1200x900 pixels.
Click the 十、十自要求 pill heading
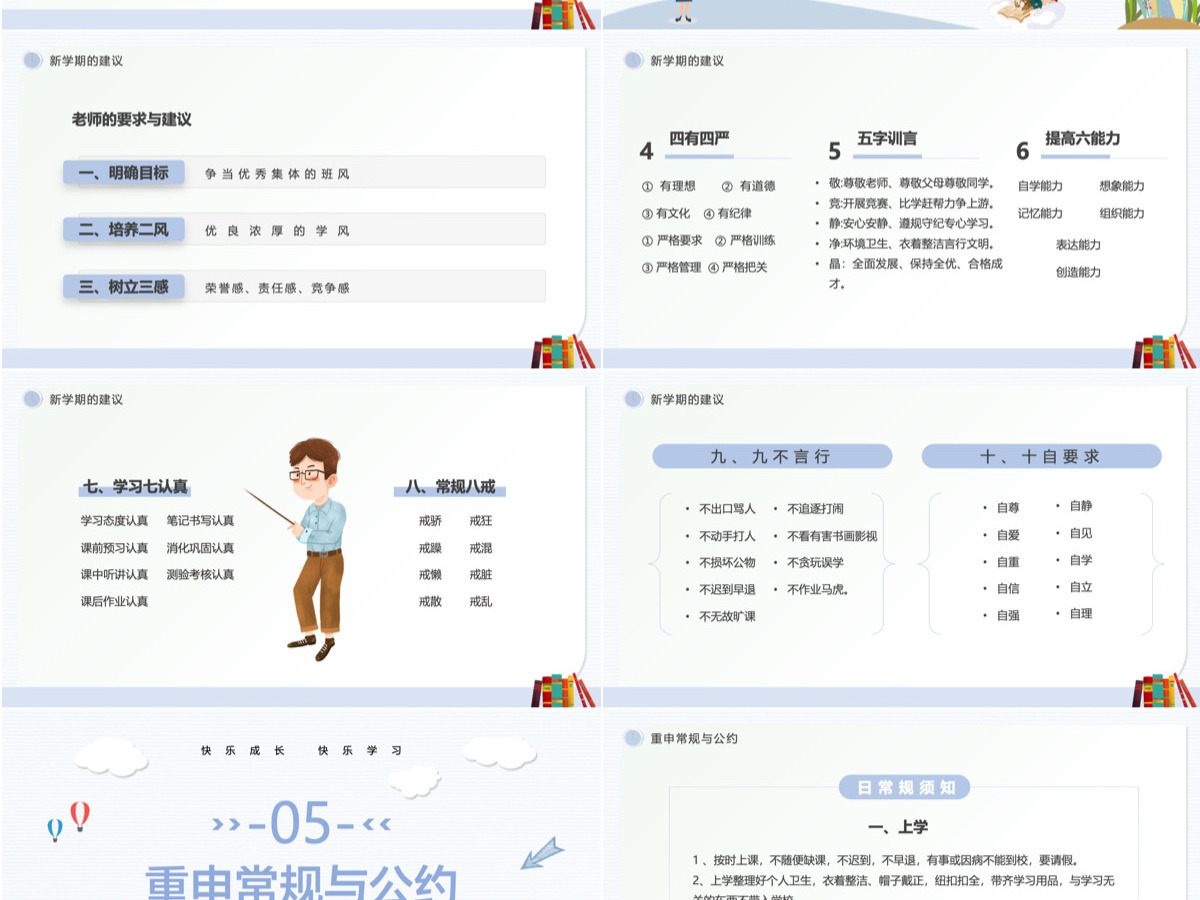pos(1041,456)
